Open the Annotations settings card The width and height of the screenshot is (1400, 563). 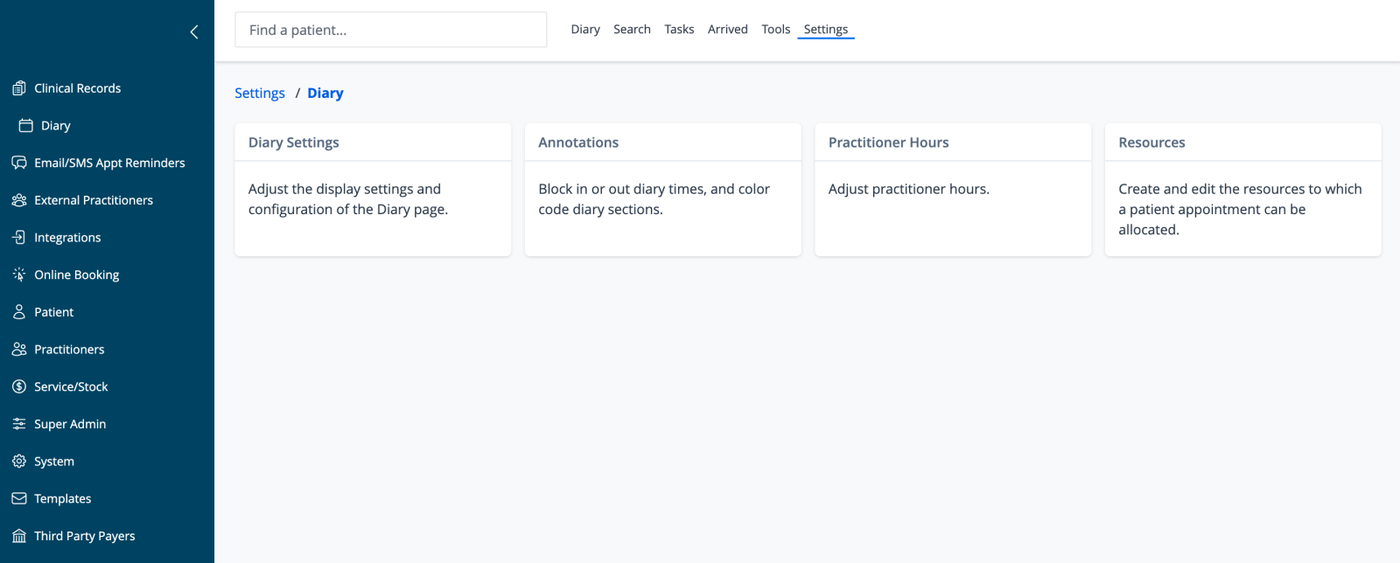(x=663, y=189)
